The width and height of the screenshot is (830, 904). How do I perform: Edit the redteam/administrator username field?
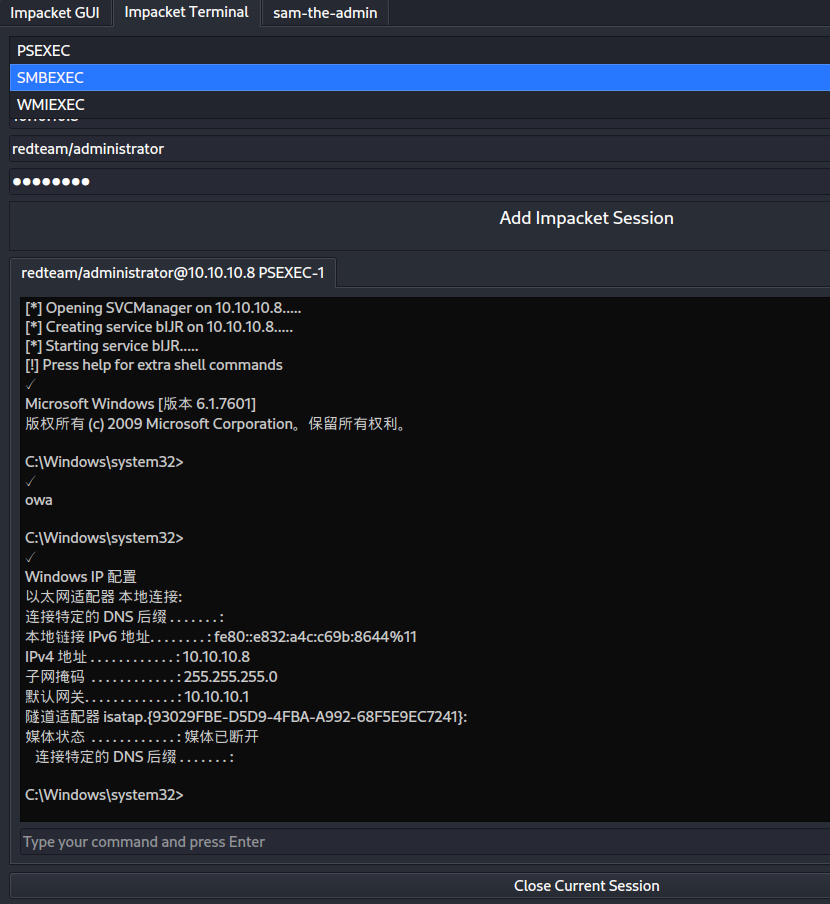click(420, 149)
